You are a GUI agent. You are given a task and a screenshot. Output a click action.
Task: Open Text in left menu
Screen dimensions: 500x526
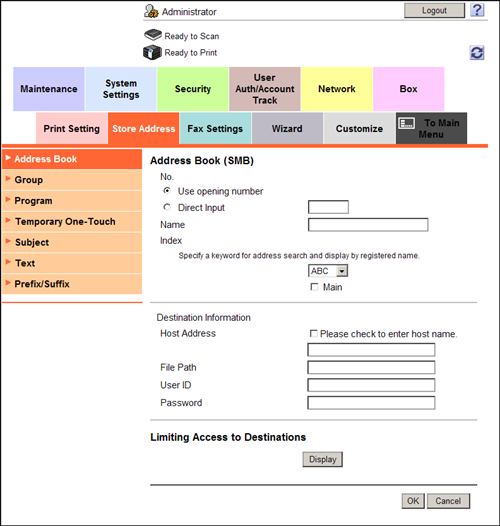[72, 263]
